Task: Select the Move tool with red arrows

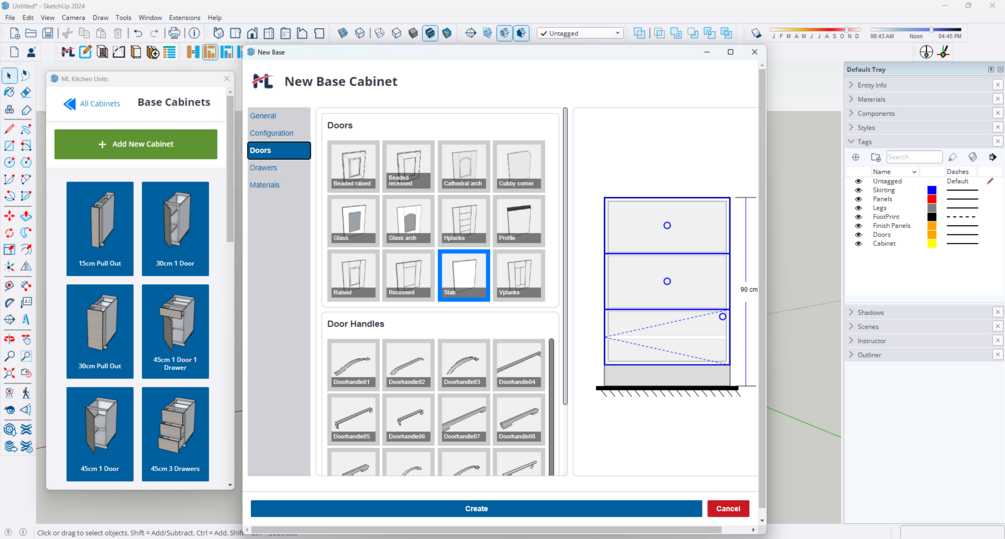Action: 9,216
